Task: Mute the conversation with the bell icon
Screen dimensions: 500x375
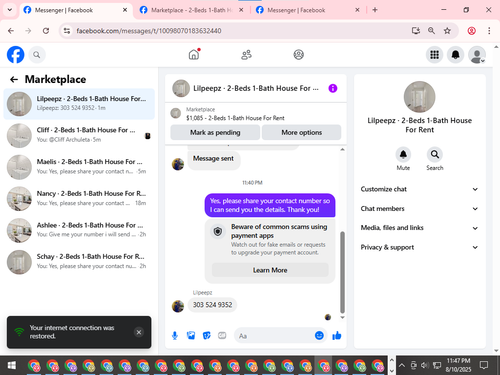Action: (x=403, y=155)
